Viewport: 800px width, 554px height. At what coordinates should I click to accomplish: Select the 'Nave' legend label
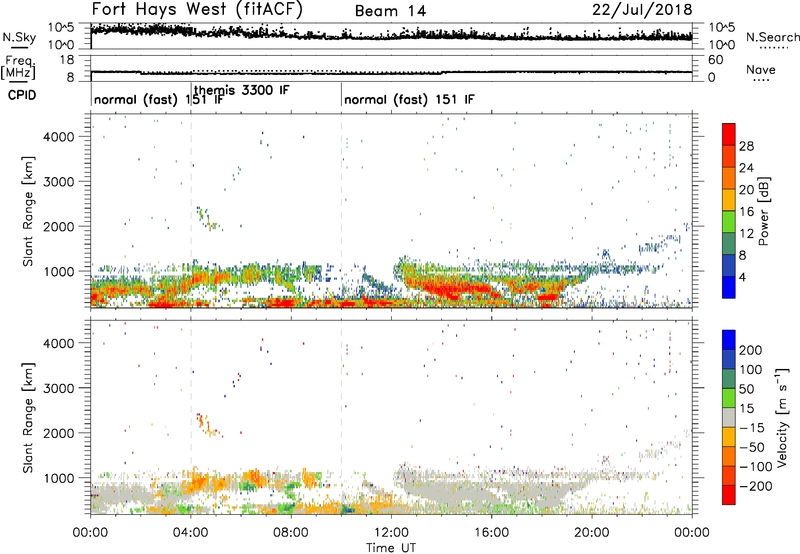[x=760, y=69]
